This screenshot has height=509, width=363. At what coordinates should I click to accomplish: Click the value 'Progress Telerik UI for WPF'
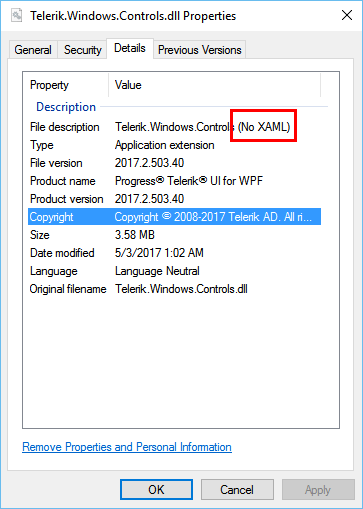click(189, 181)
